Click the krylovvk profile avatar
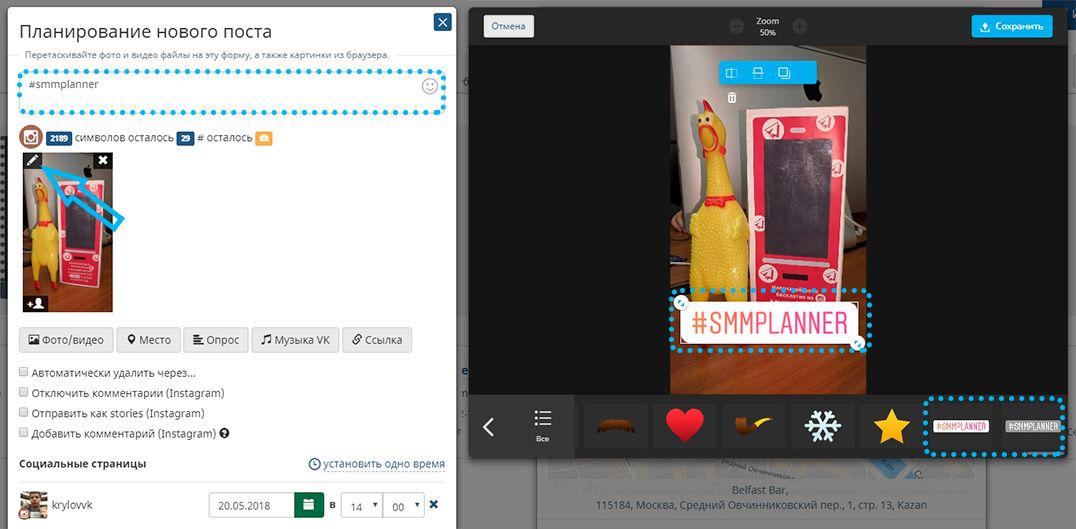The width and height of the screenshot is (1076, 529). (34, 504)
